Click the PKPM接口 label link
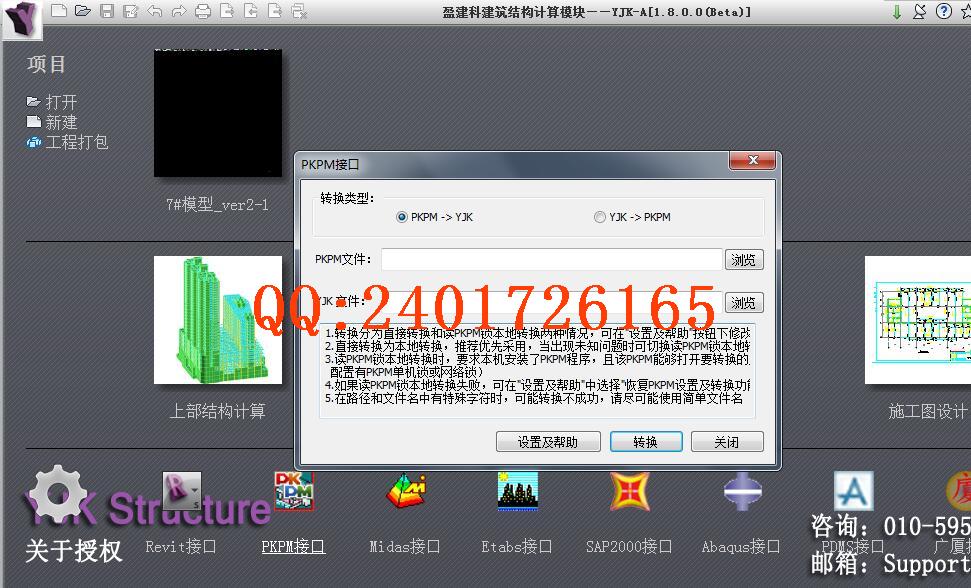The image size is (971, 588). [x=293, y=547]
